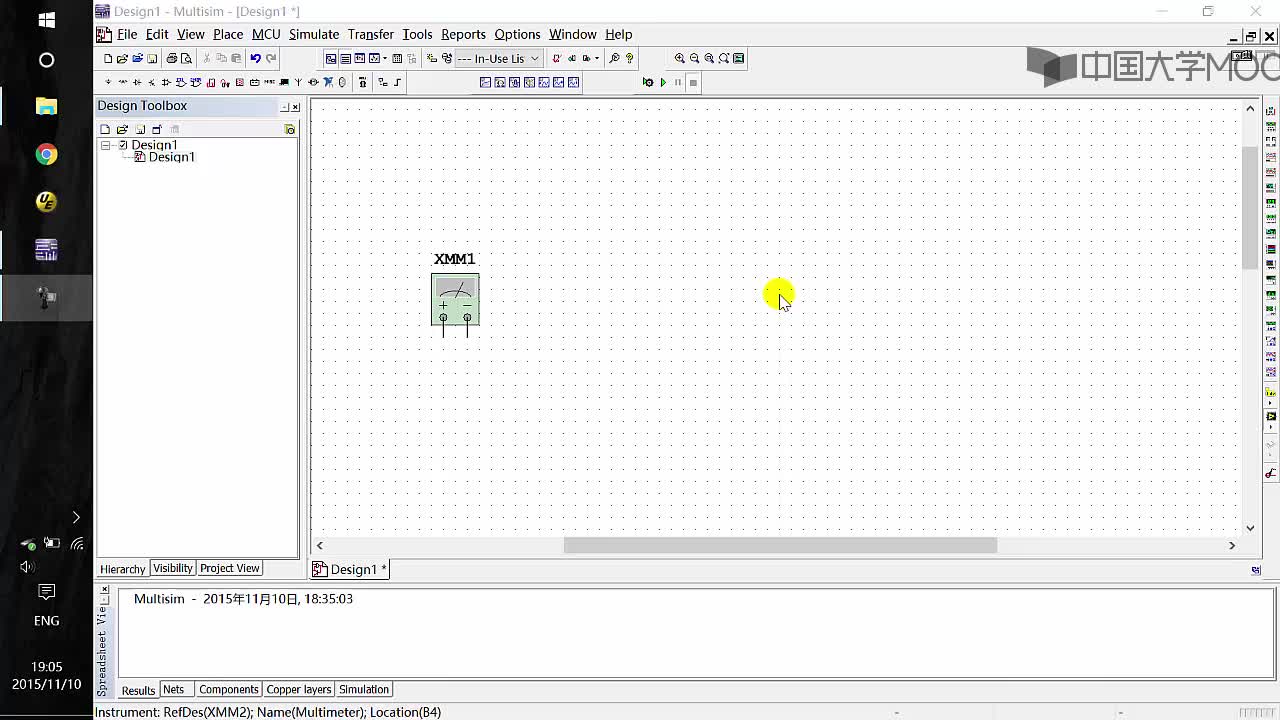Collapse the Design1 tree node

click(105, 145)
